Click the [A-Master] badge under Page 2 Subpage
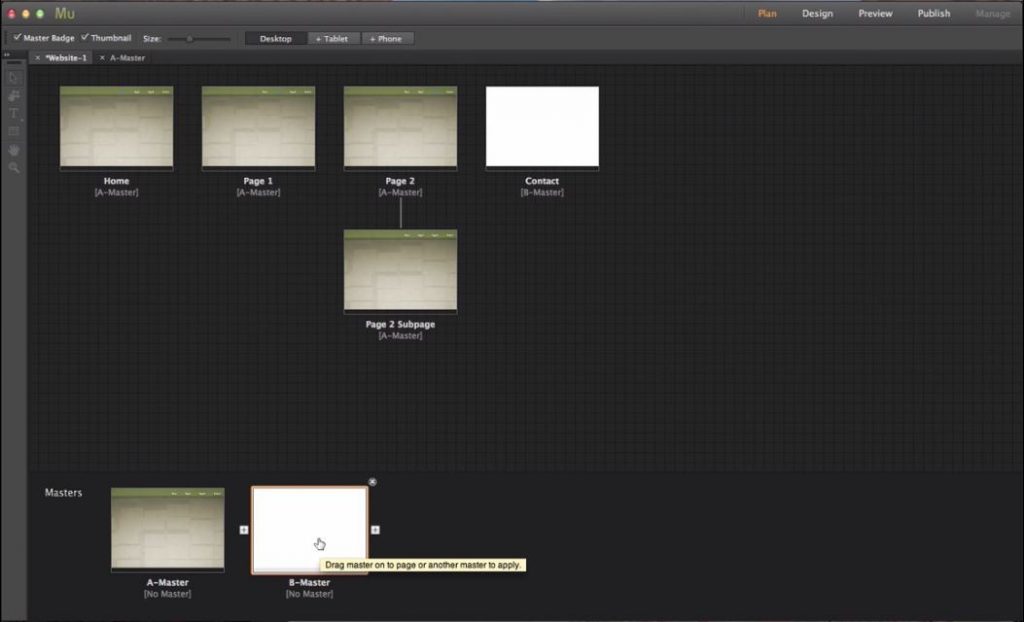1024x622 pixels. (400, 335)
